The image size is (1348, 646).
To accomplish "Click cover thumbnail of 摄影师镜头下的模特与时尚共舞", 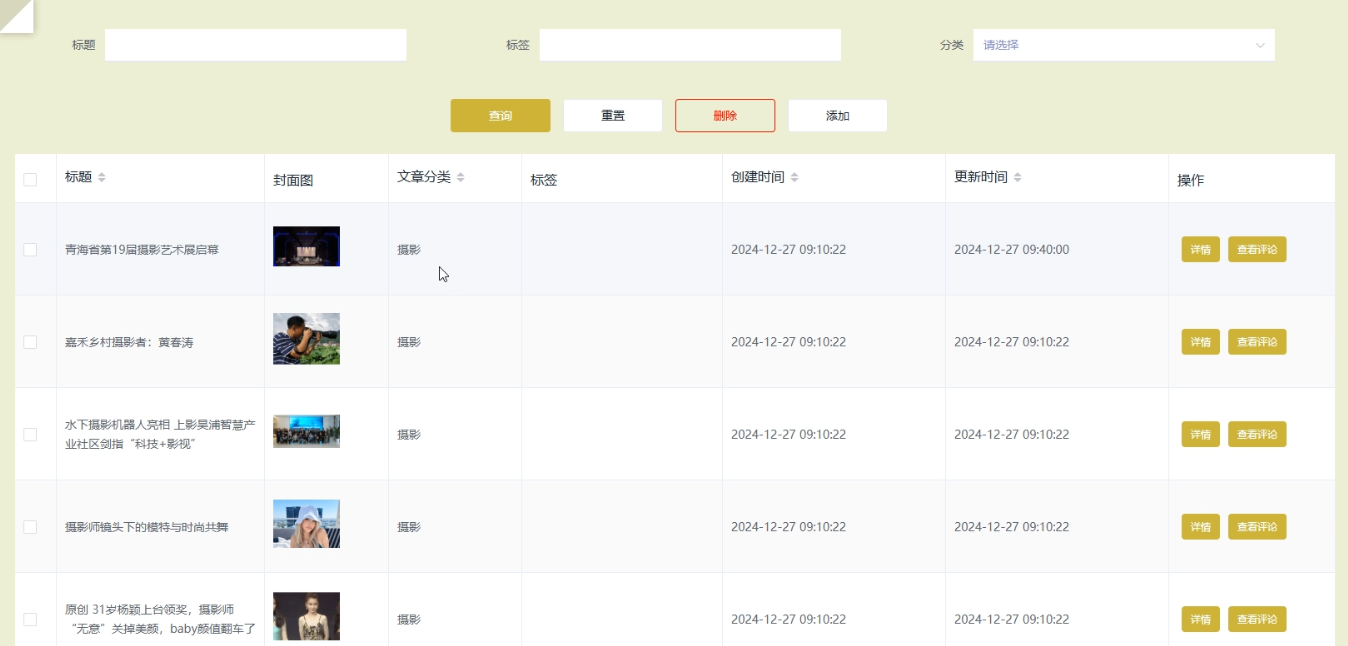I will pos(306,524).
